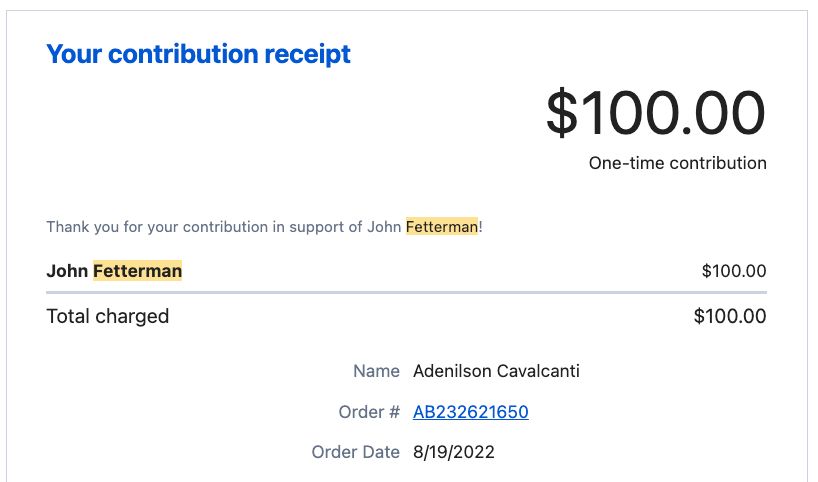Click the John Fetterman line item $100.00
818x482 pixels.
(x=734, y=271)
